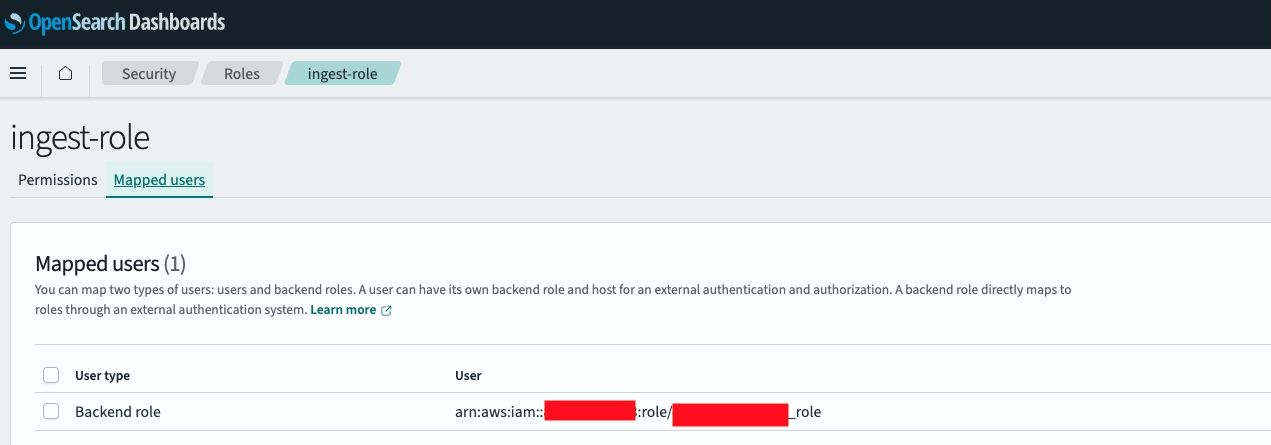Click the ingest-role page heading
The width and height of the screenshot is (1271, 445).
(x=80, y=138)
